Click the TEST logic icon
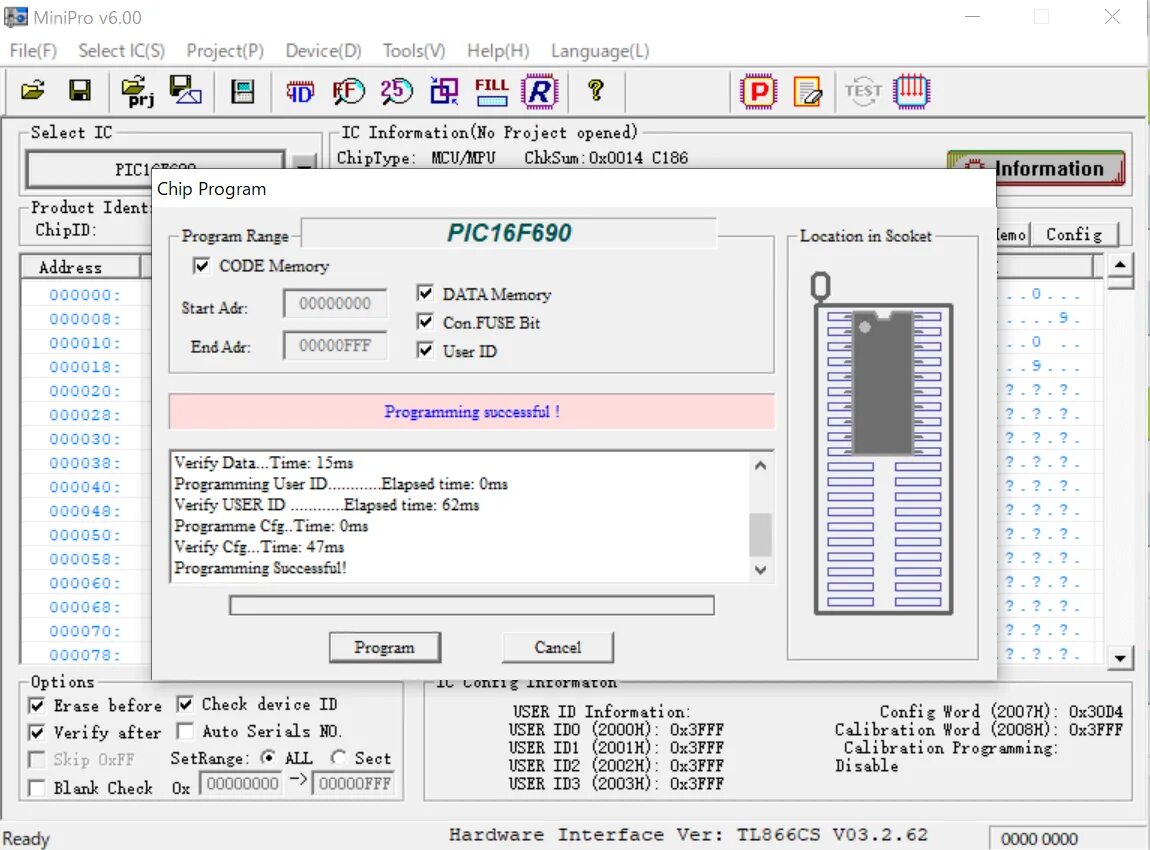The image size is (1150, 850). coord(862,92)
